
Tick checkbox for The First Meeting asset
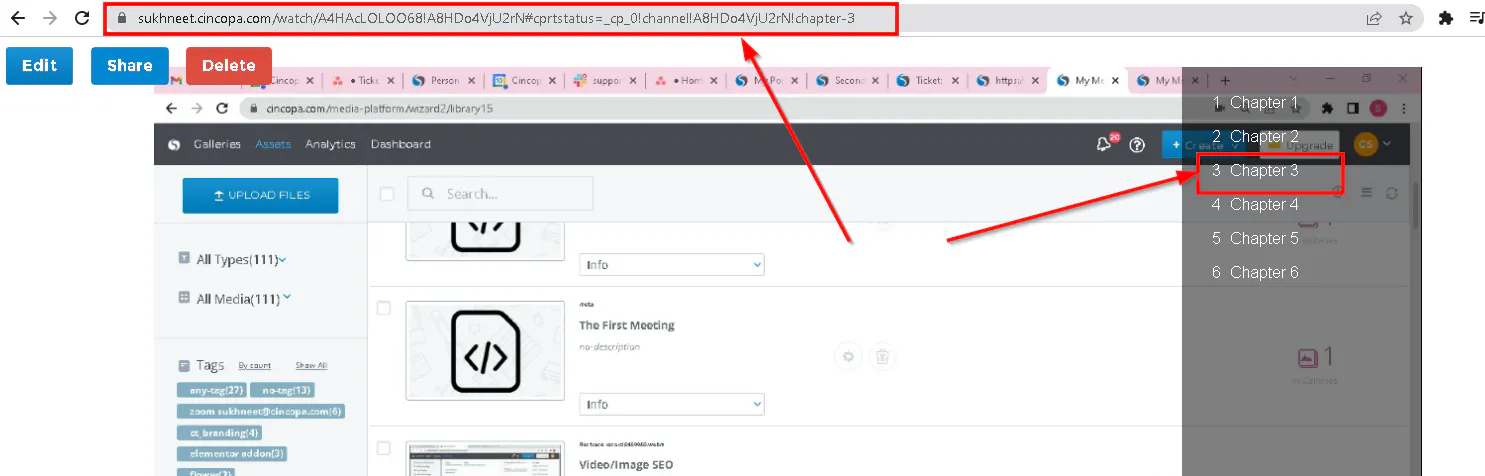(x=383, y=309)
